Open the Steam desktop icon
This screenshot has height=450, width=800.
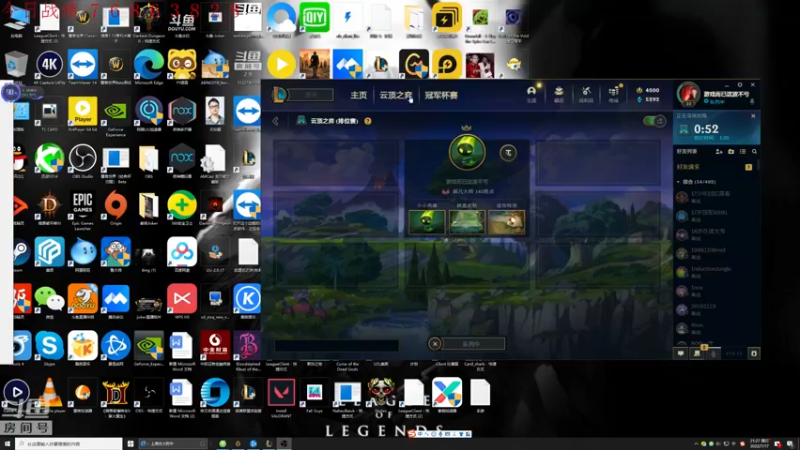click(x=21, y=253)
